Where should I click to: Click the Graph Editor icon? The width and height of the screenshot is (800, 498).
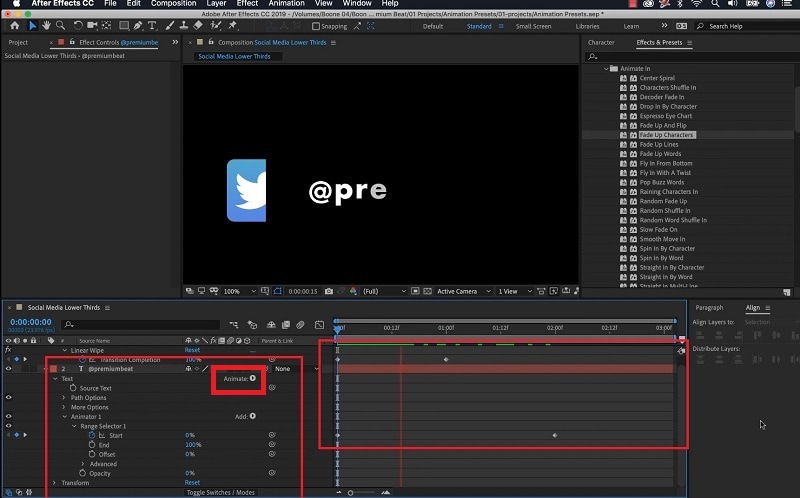point(319,325)
